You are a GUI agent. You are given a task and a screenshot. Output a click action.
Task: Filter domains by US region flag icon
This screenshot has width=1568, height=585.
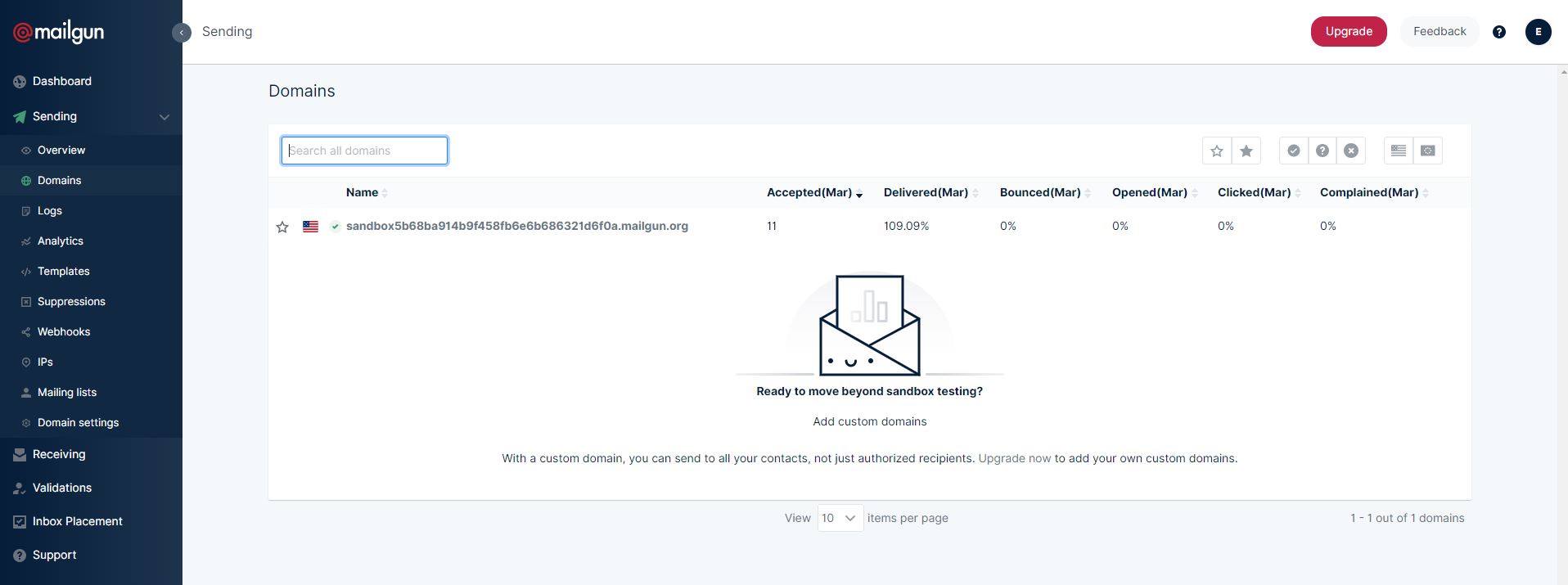click(1399, 151)
